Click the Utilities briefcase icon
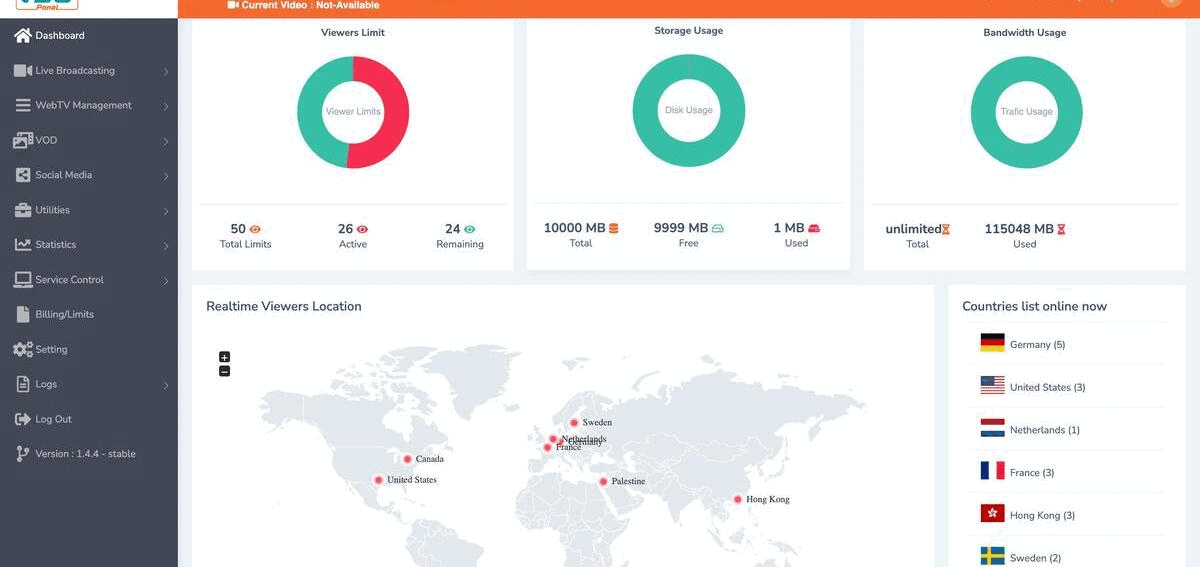This screenshot has width=1200, height=567. coord(22,210)
